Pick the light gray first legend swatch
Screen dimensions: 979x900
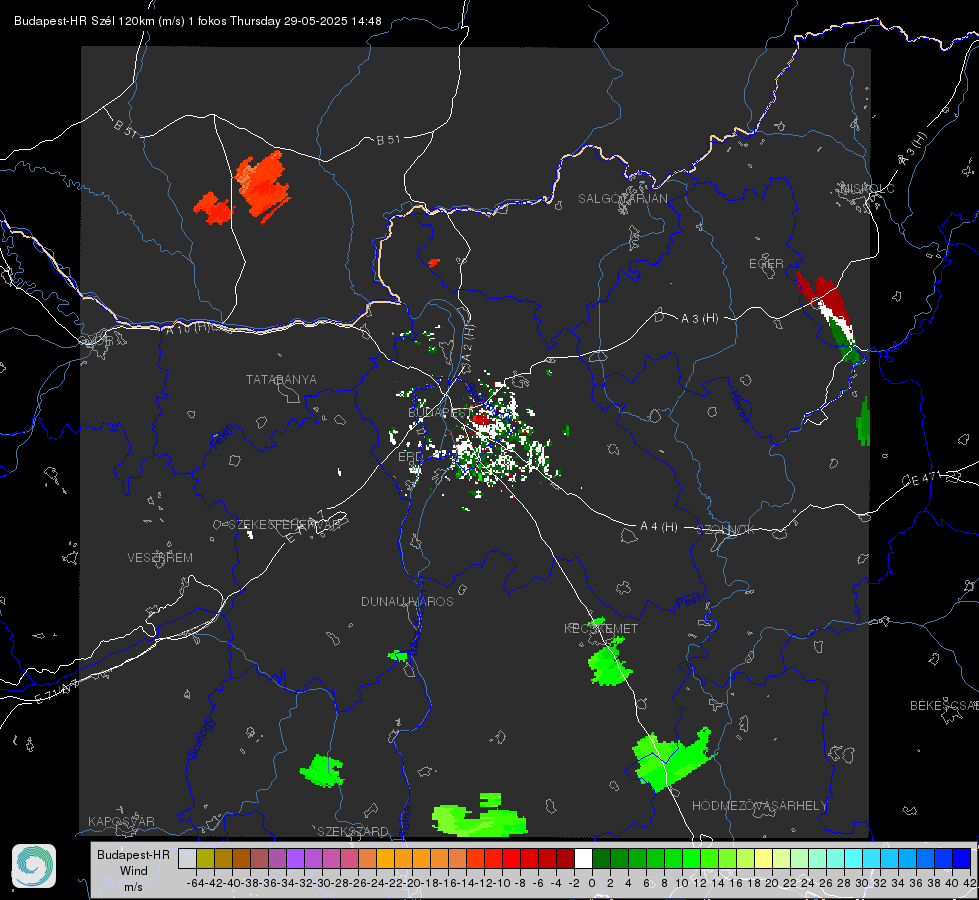click(x=187, y=858)
